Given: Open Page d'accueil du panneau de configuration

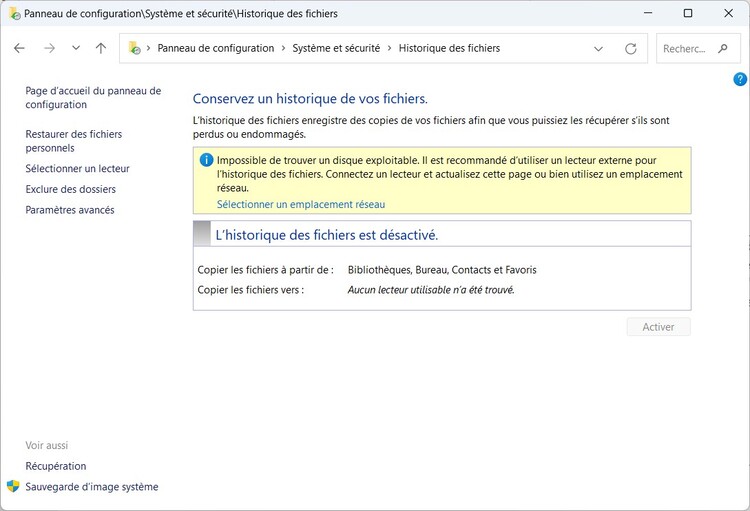Looking at the screenshot, I should point(93,98).
